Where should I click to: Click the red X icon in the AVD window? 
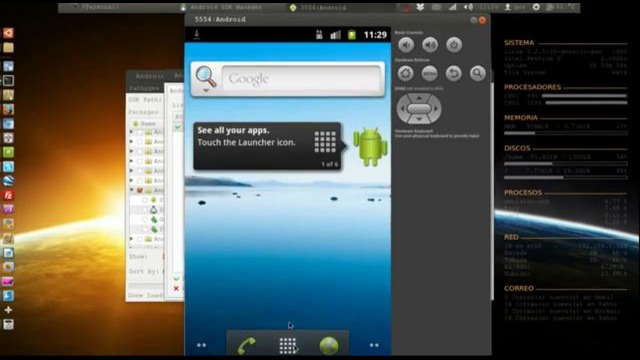pyautogui.click(x=176, y=288)
